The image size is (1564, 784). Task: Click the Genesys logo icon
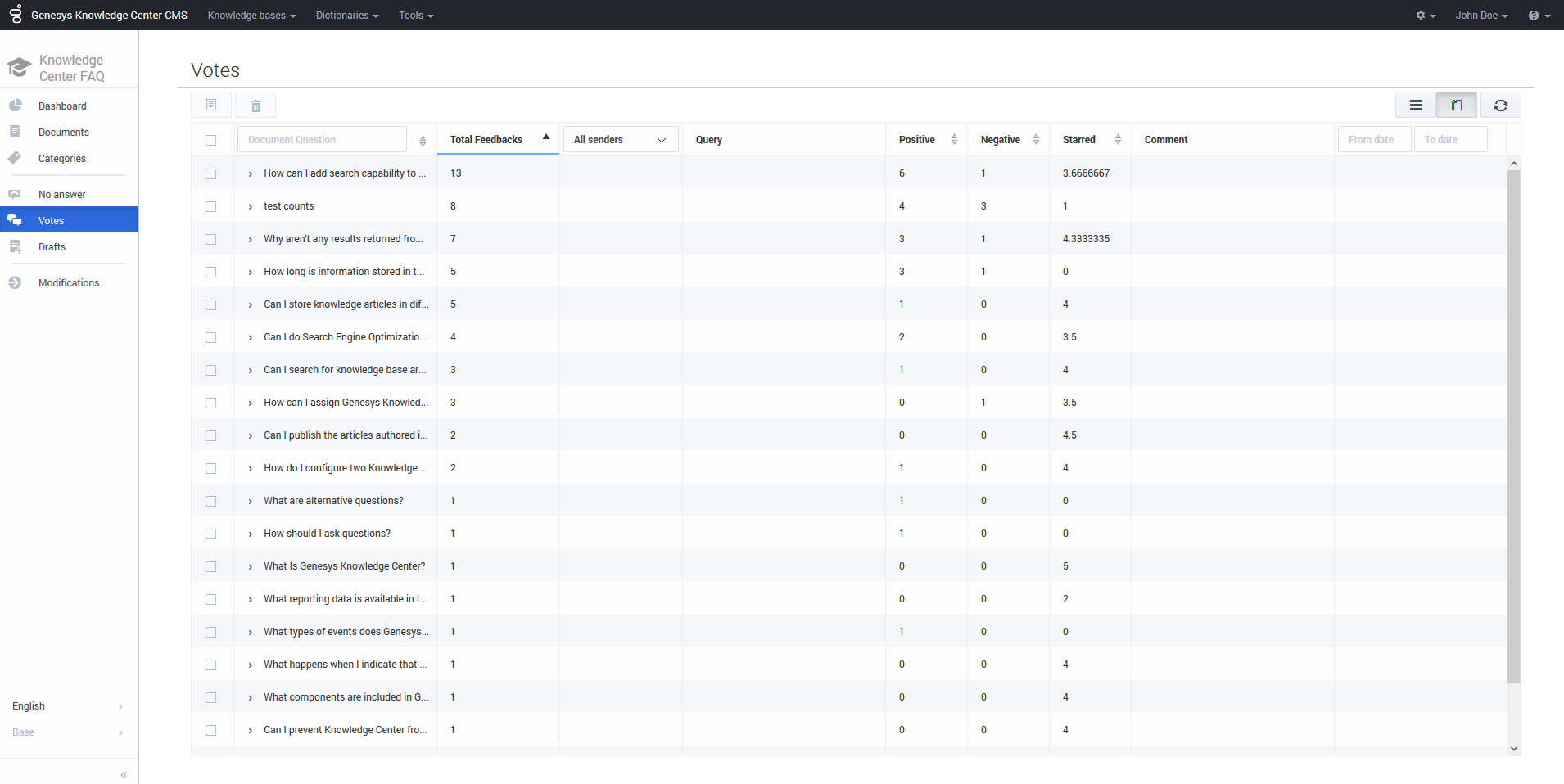tap(16, 14)
